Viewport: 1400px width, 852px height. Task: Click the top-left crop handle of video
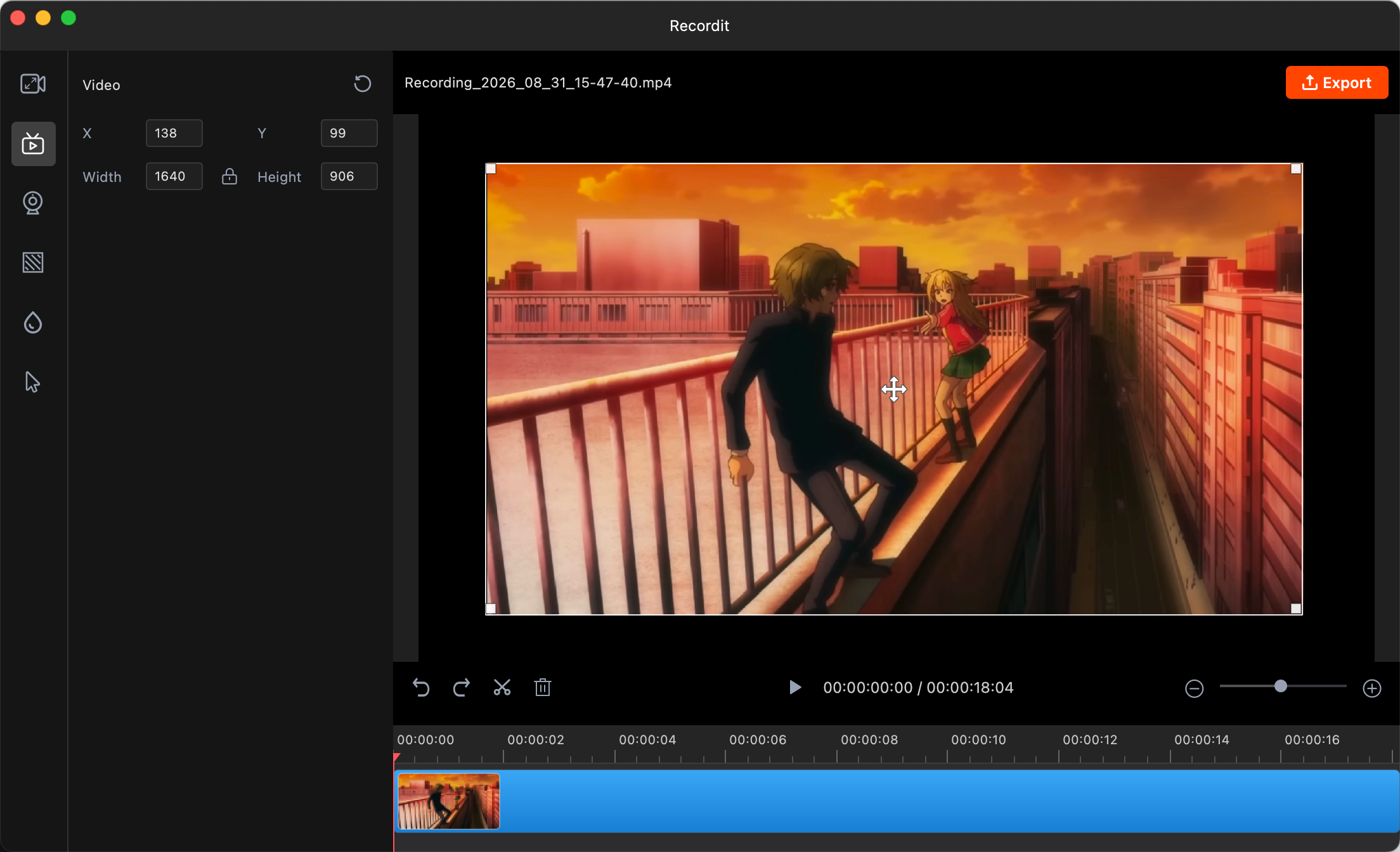491,169
